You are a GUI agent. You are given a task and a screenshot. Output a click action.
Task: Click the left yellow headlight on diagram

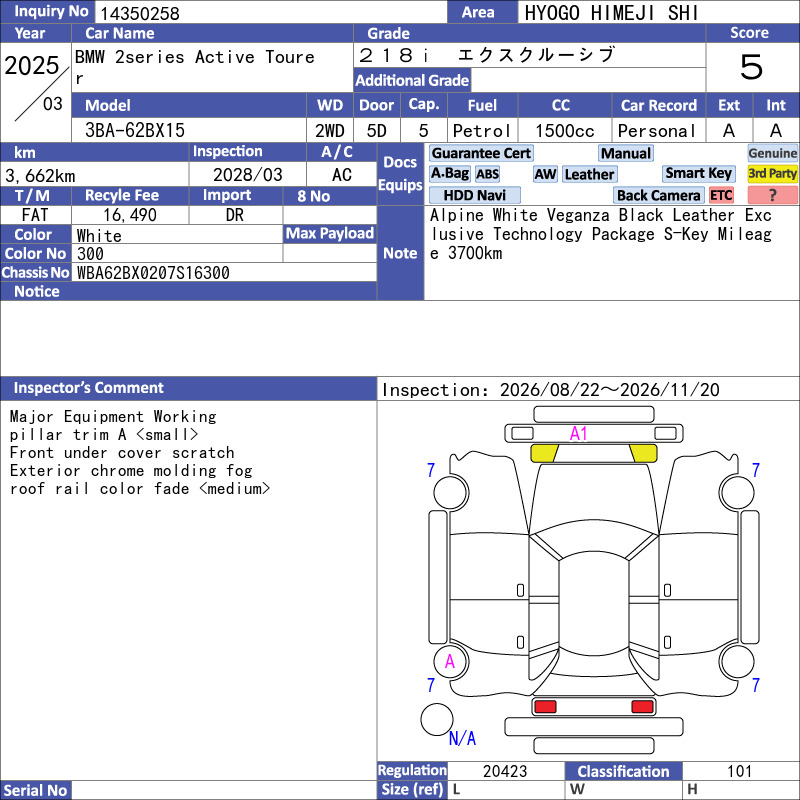click(544, 453)
